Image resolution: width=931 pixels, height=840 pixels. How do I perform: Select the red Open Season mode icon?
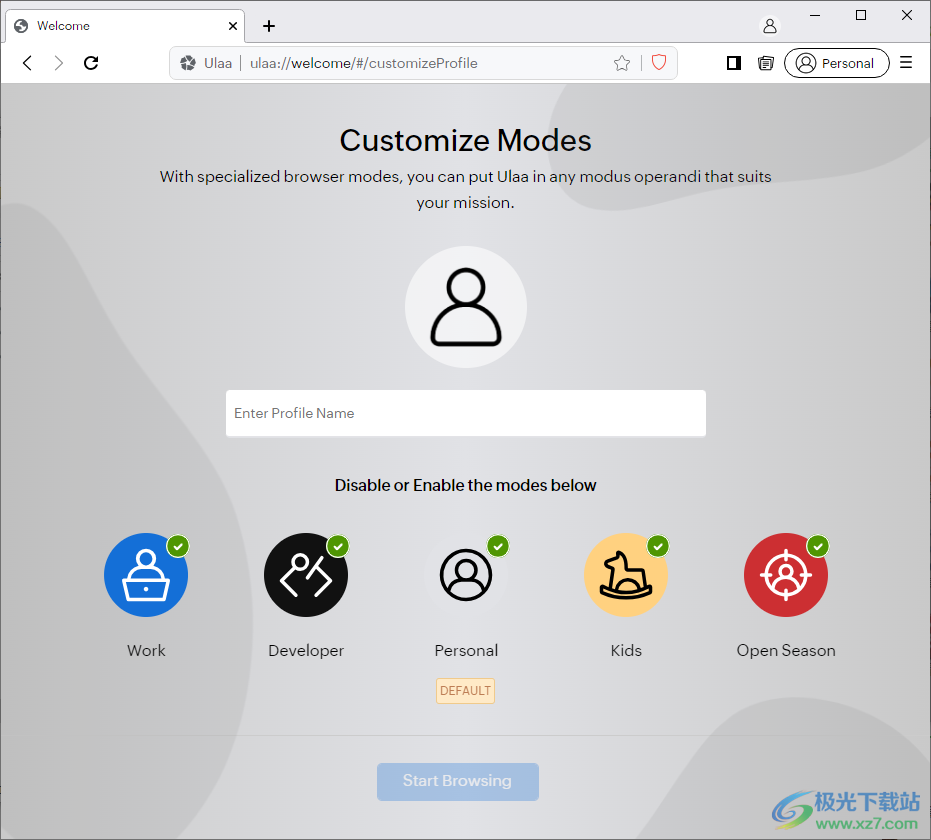[x=786, y=575]
